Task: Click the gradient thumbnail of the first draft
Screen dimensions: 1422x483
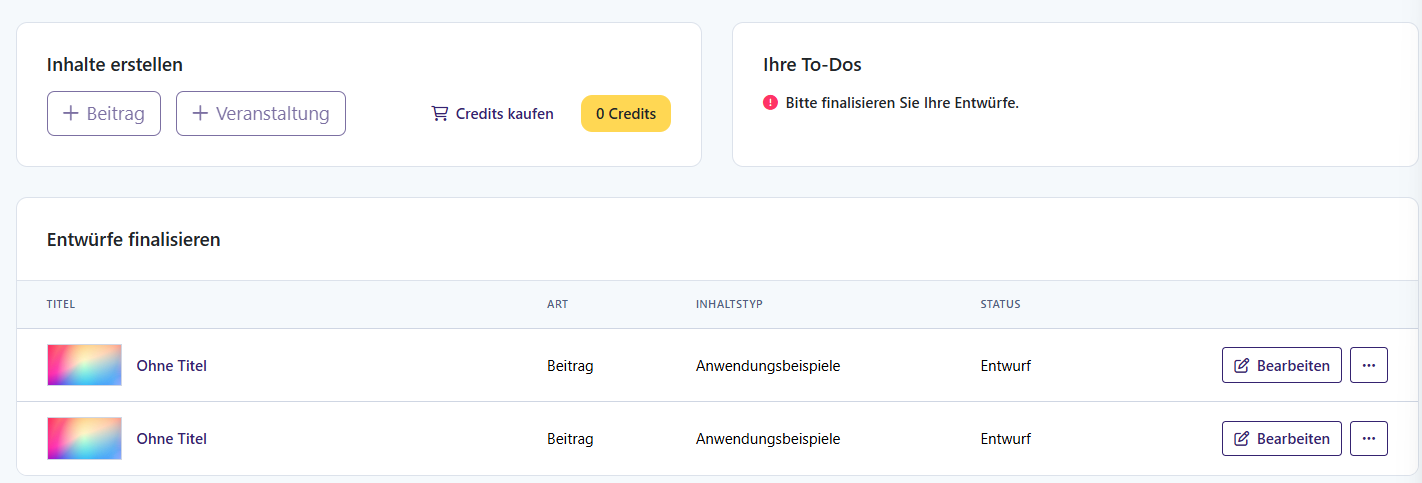Action: (x=85, y=366)
